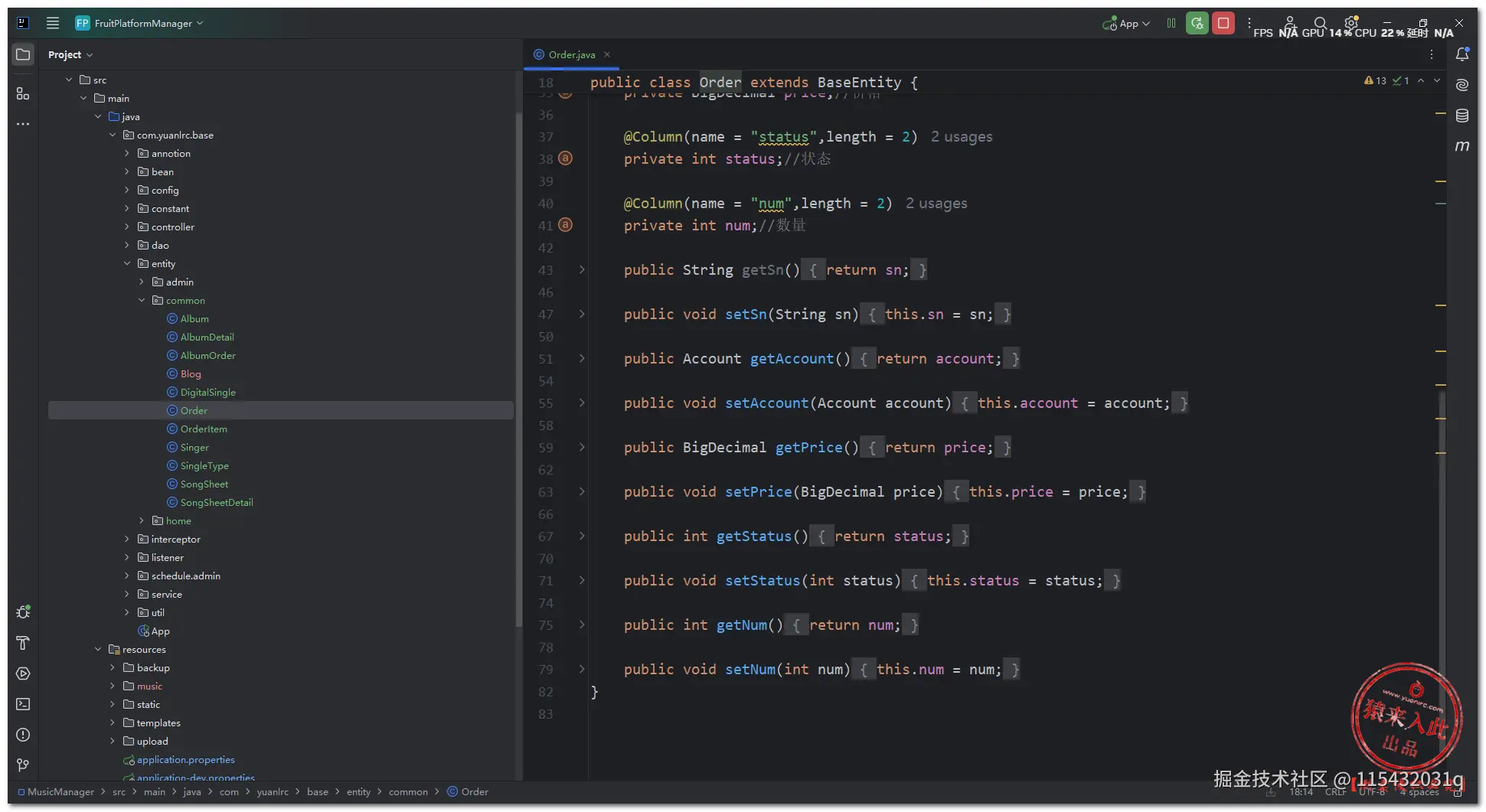Screen dimensions: 1486x812
Task: Click Order class in breadcrumb bar
Action: (x=468, y=792)
